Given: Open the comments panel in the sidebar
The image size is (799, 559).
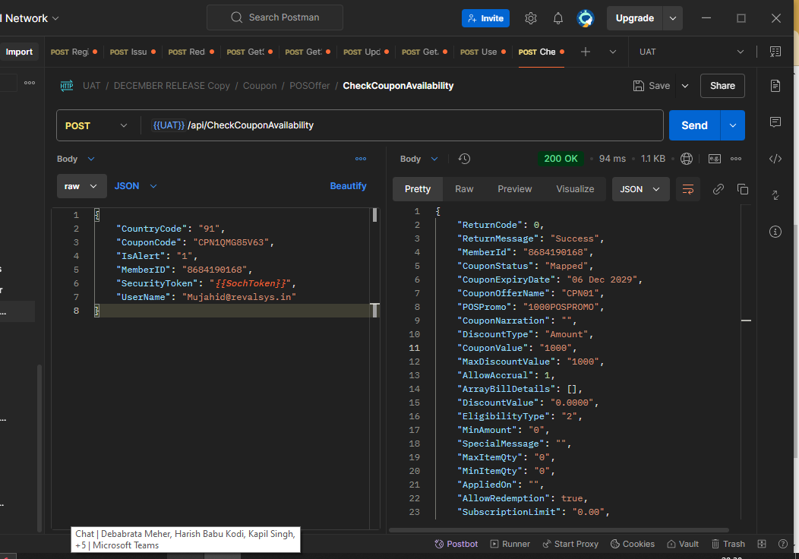Looking at the screenshot, I should click(775, 122).
